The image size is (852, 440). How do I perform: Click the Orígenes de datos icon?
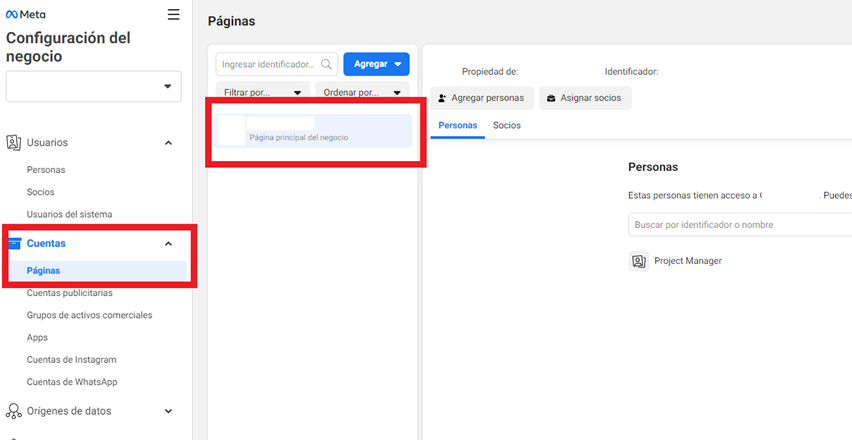pos(14,411)
